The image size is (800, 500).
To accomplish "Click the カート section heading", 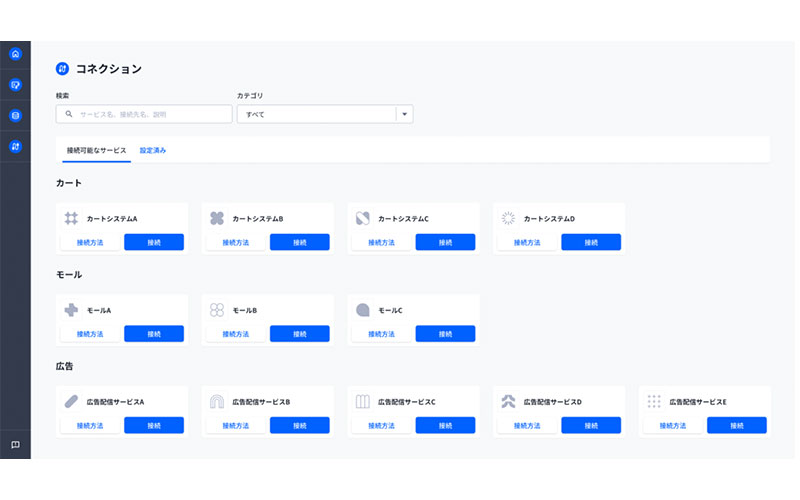I will pyautogui.click(x=69, y=183).
